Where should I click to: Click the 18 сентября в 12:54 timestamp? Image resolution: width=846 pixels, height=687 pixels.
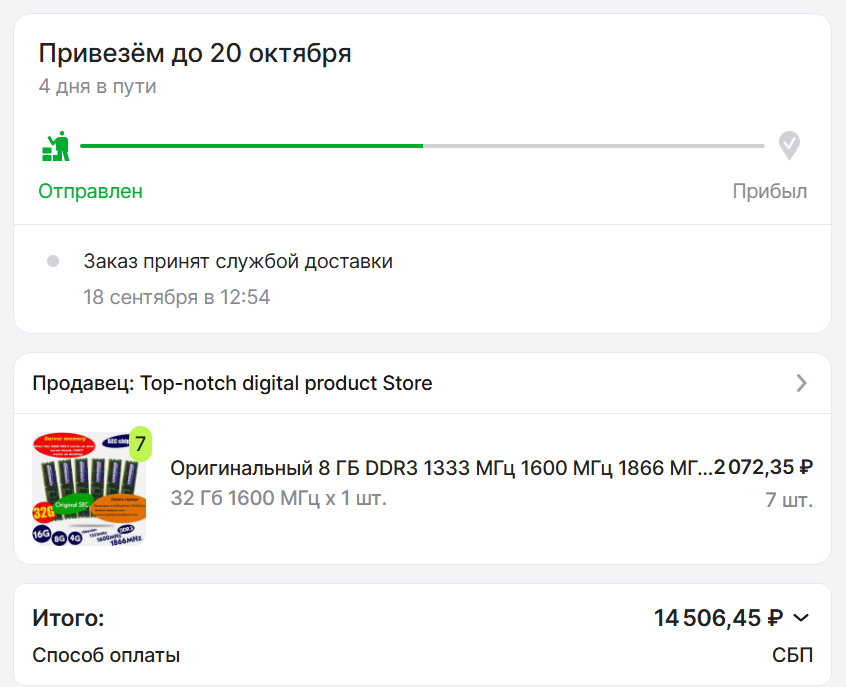tap(176, 297)
